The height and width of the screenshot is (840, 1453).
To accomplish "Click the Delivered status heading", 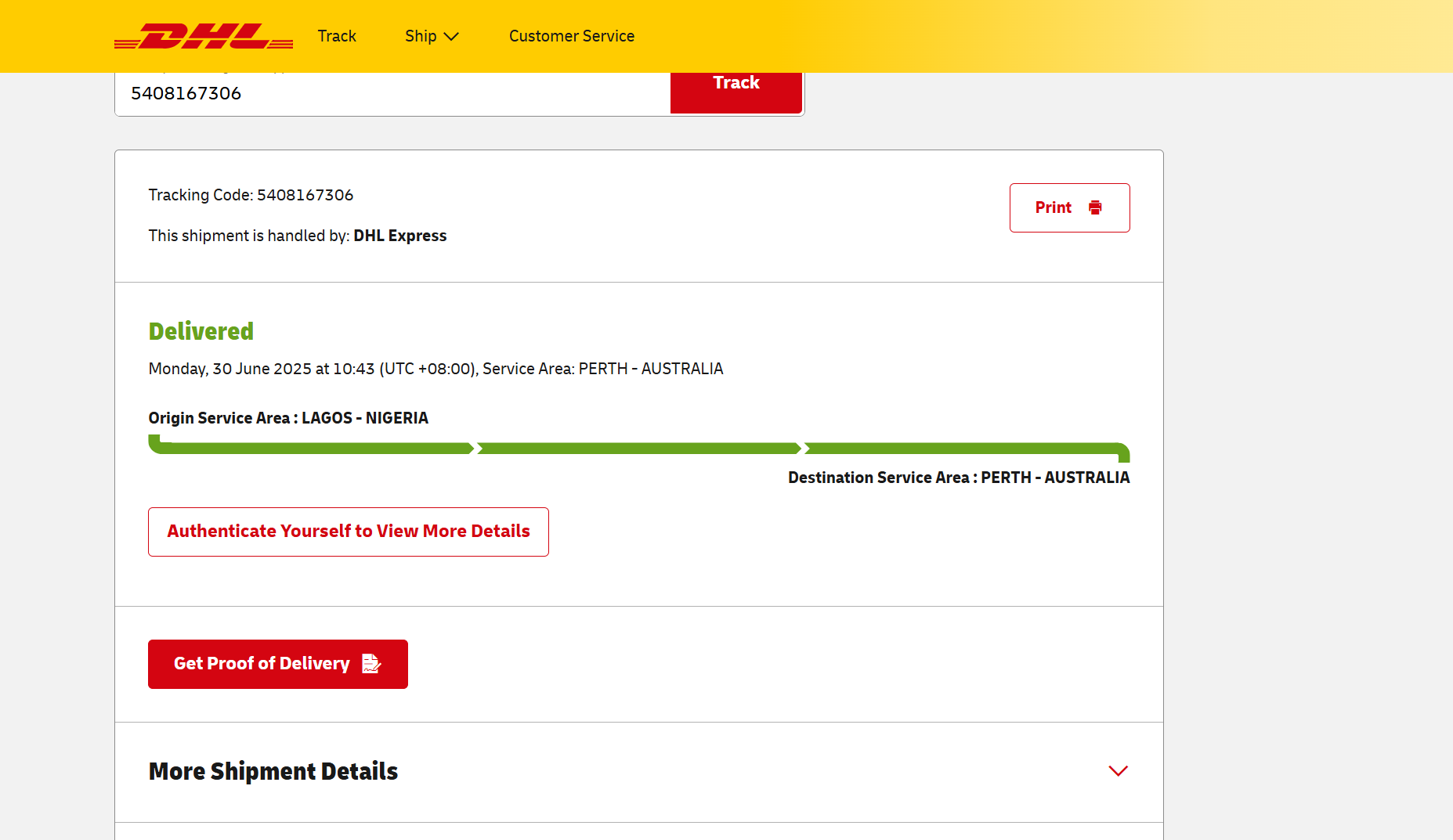I will [x=201, y=331].
